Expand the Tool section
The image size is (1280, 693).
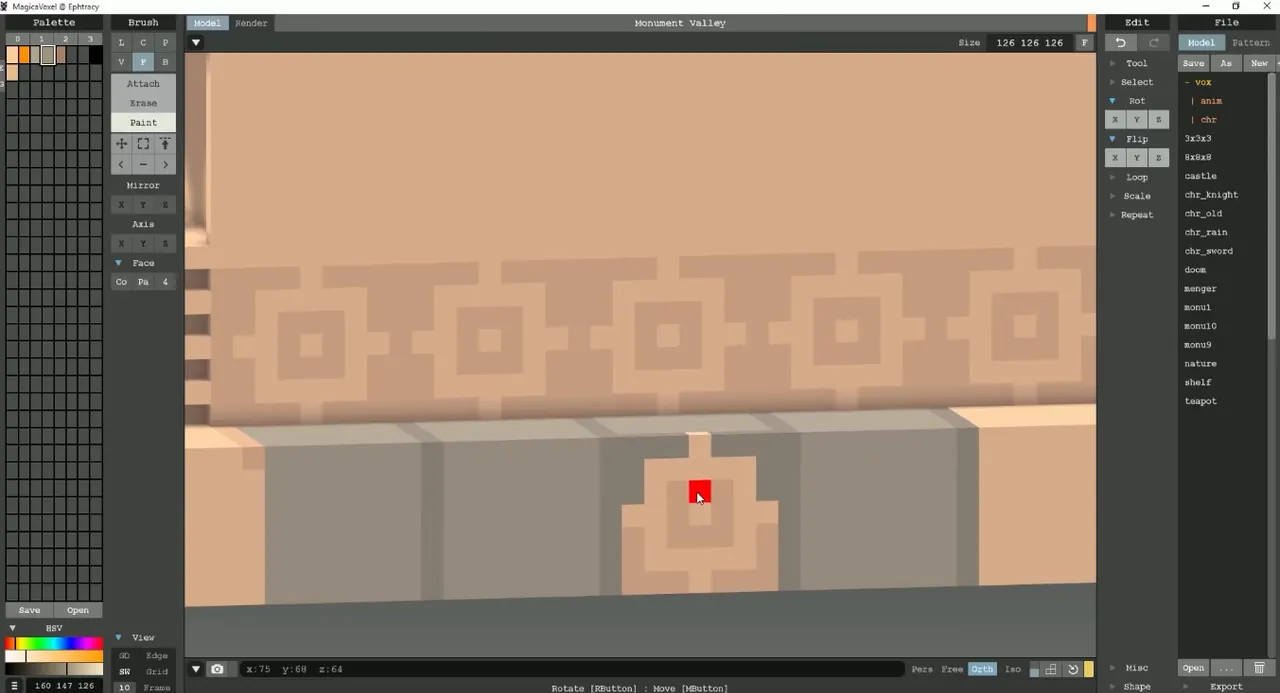1112,63
